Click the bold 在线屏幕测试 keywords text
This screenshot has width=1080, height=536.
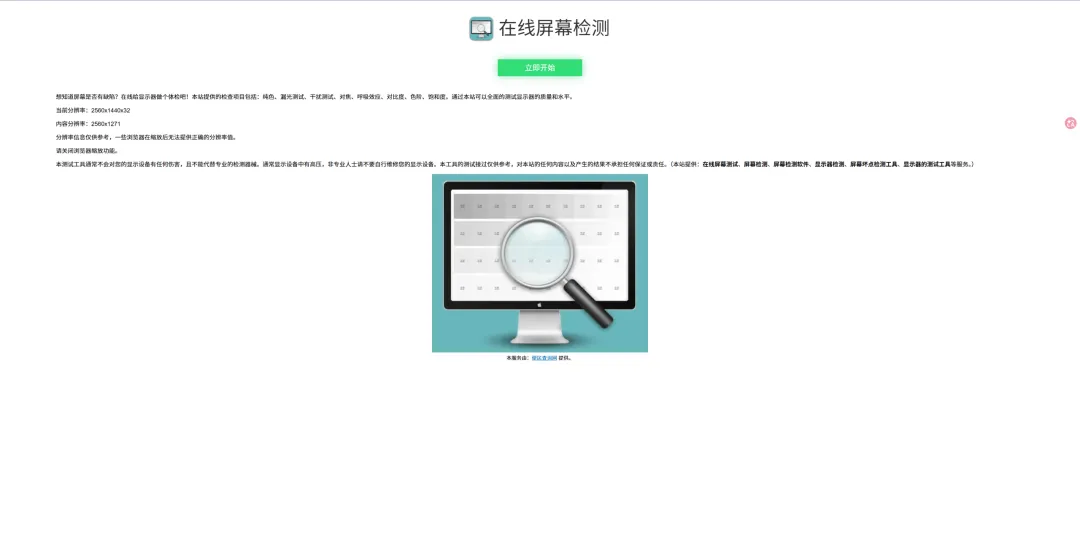click(x=826, y=164)
